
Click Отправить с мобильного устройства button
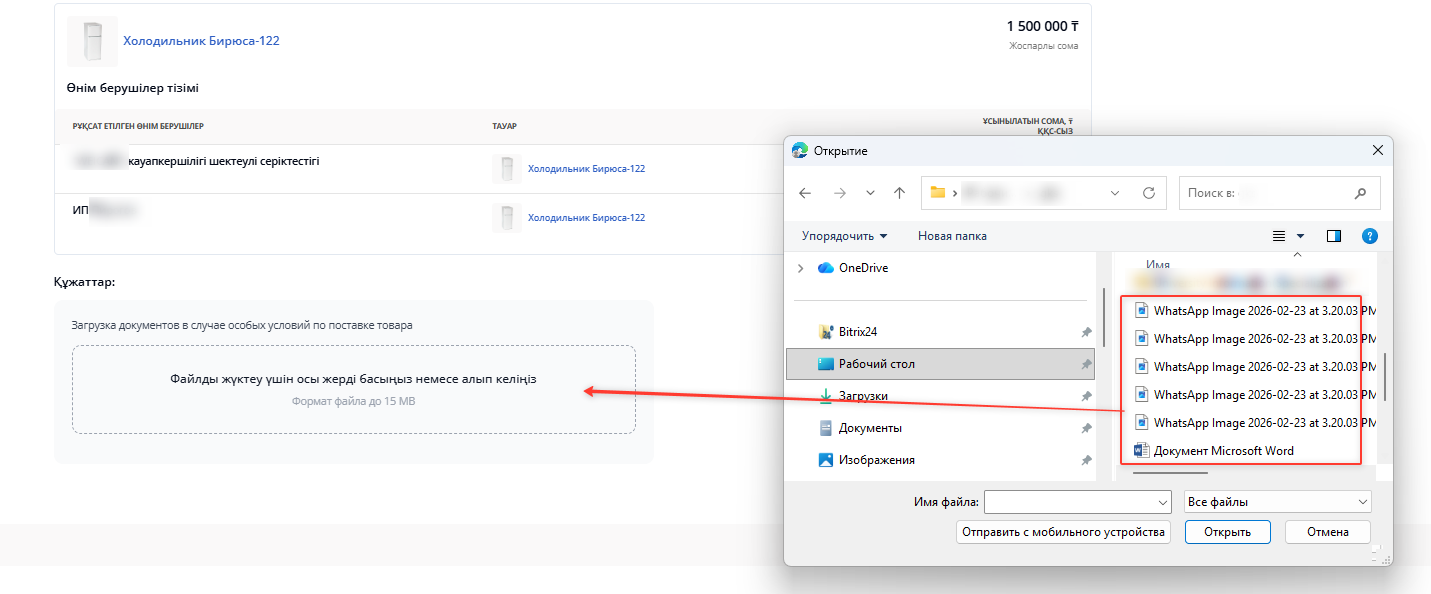(x=1063, y=532)
